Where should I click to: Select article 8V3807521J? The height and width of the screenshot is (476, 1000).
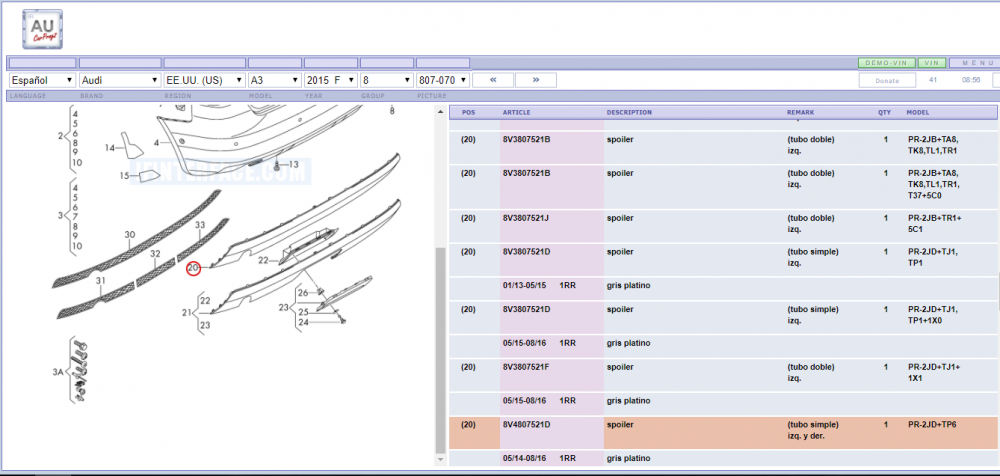526,218
